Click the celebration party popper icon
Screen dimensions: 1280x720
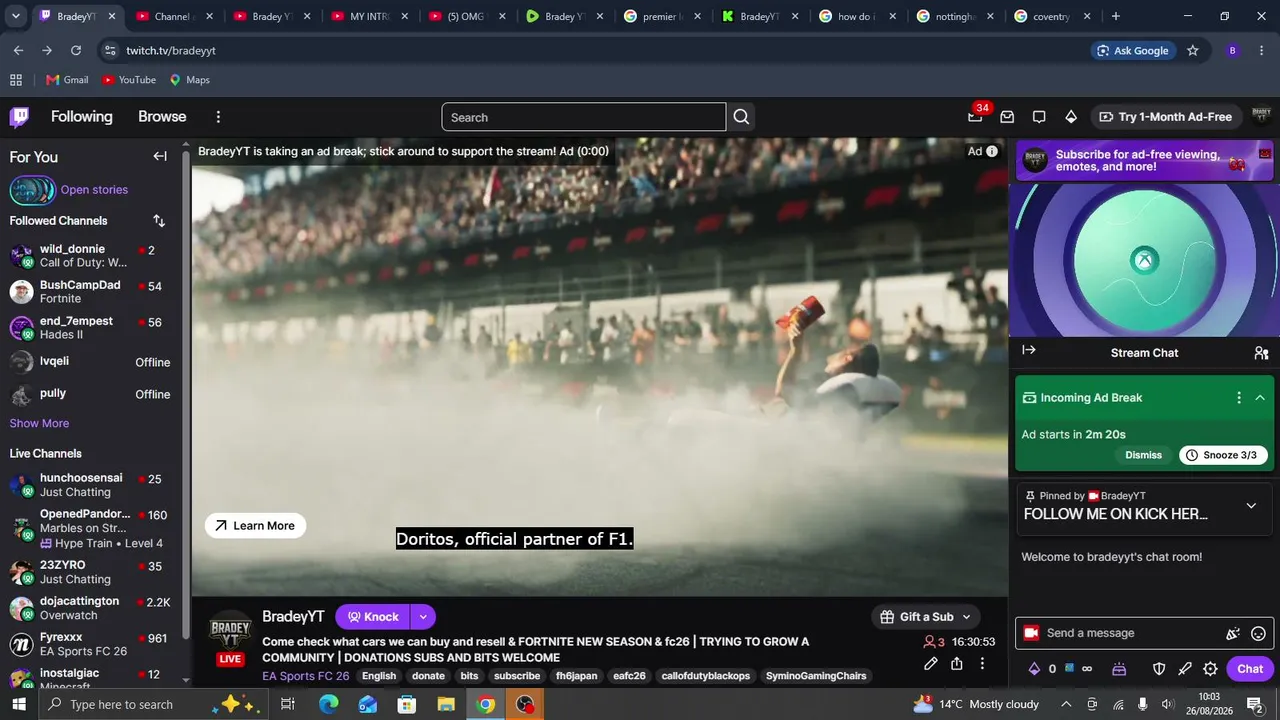(x=1233, y=633)
